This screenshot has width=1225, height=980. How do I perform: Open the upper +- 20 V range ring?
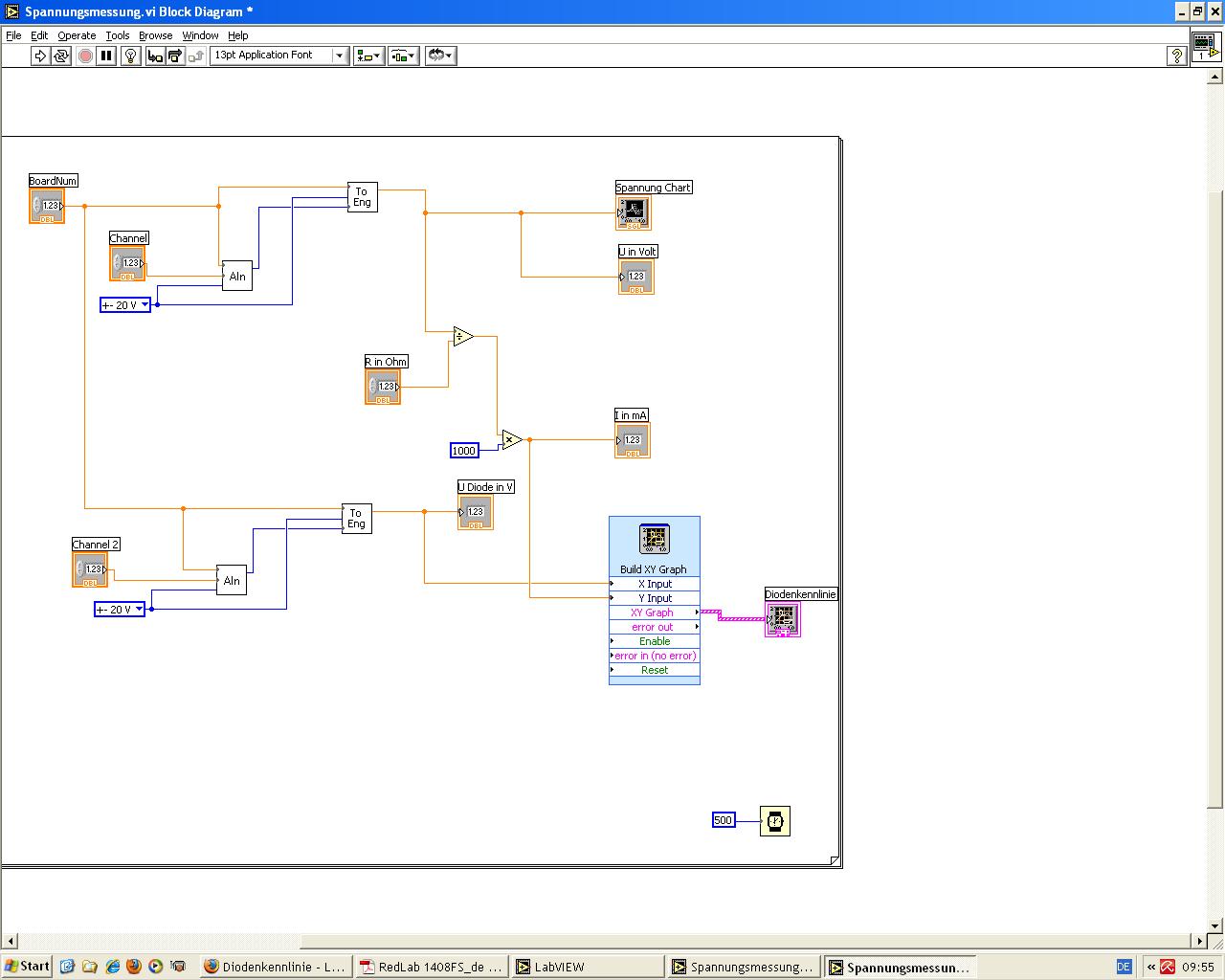pos(125,305)
